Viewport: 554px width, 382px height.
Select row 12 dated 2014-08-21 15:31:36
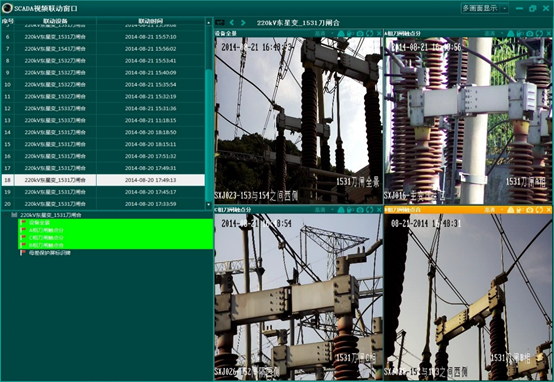click(103, 108)
